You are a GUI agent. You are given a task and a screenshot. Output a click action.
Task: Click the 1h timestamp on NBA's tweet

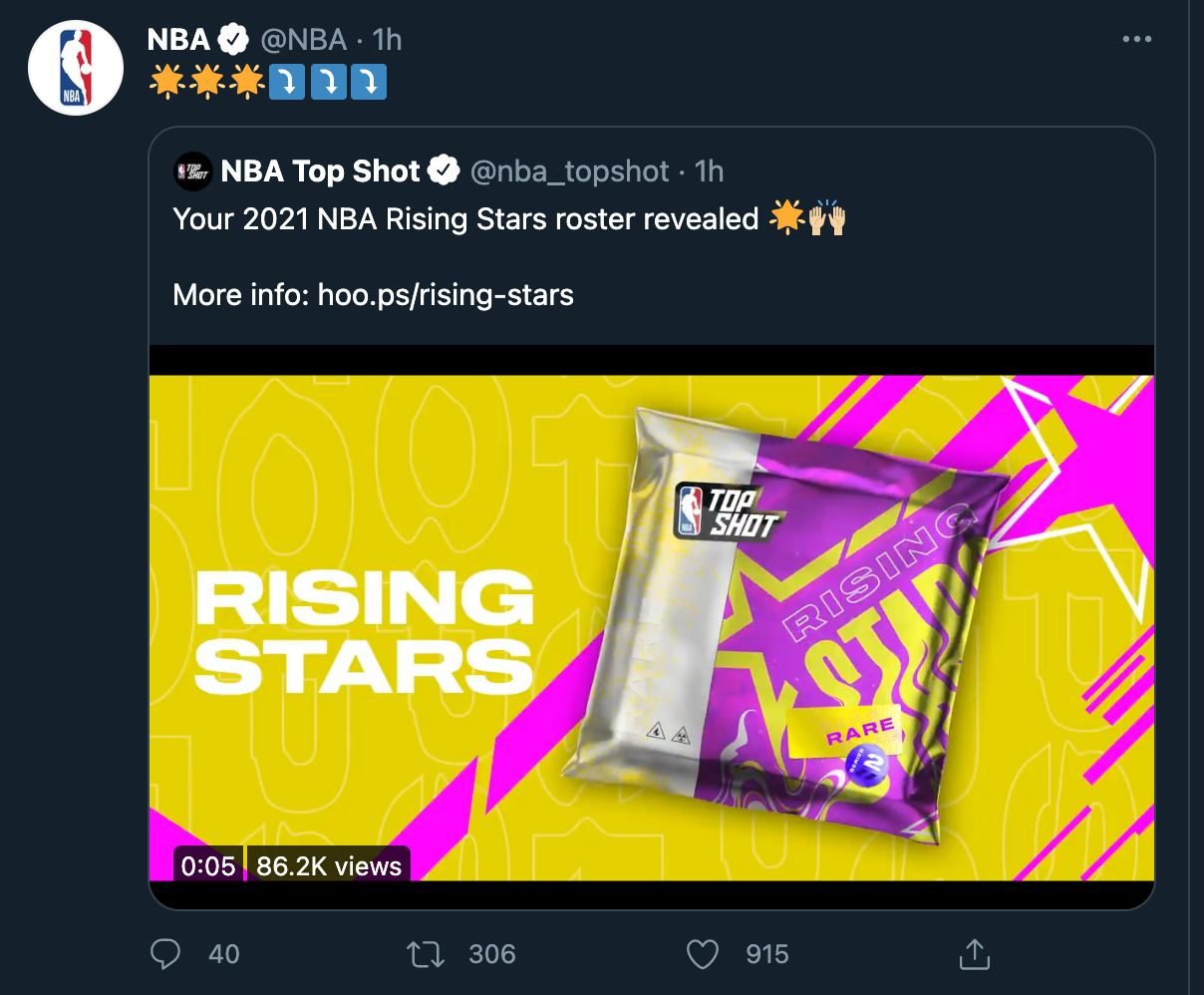tap(387, 40)
